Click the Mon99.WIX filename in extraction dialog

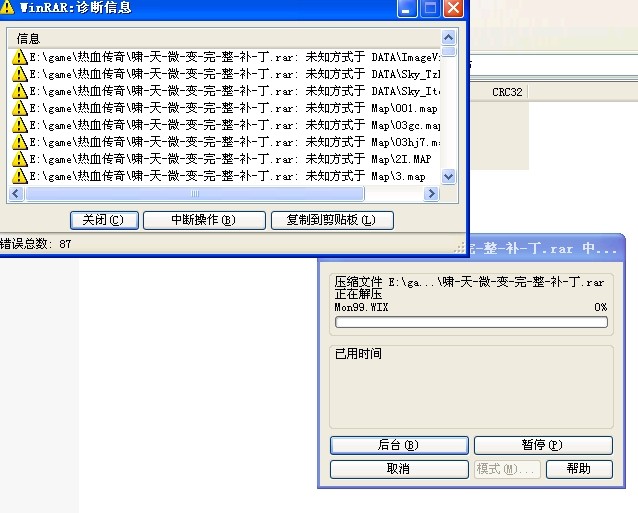tap(361, 307)
